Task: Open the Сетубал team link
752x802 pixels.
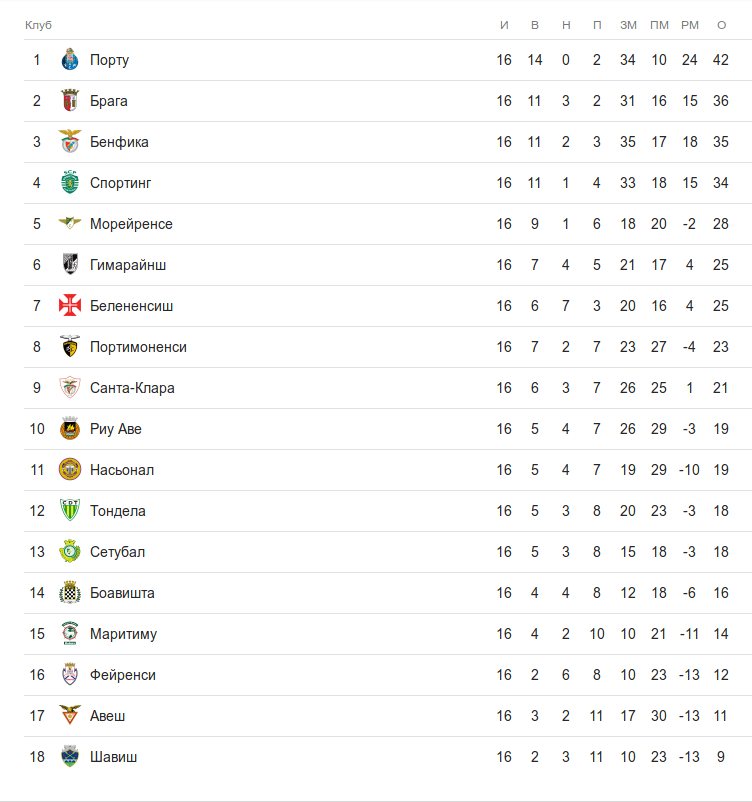Action: (x=118, y=552)
